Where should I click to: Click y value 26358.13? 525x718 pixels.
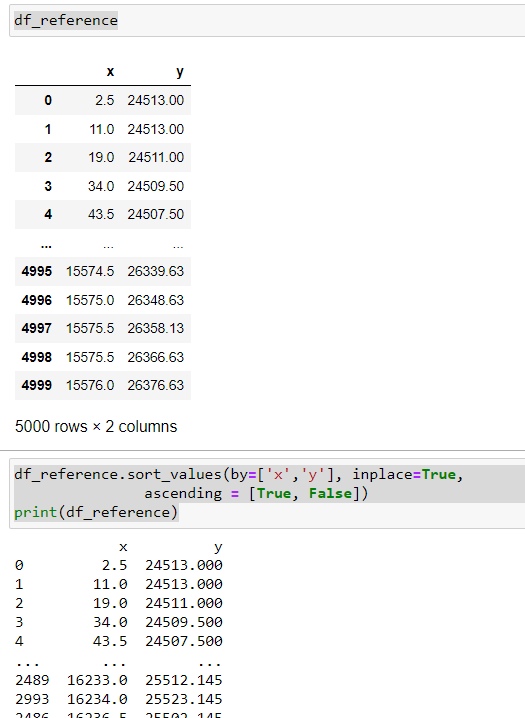(x=156, y=328)
